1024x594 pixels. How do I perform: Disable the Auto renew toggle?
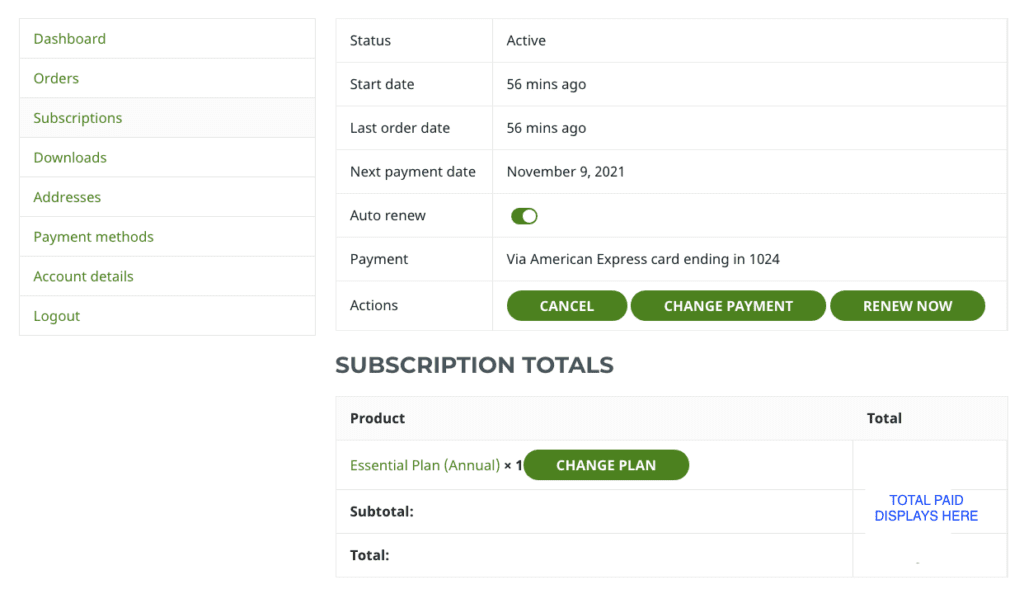(524, 216)
